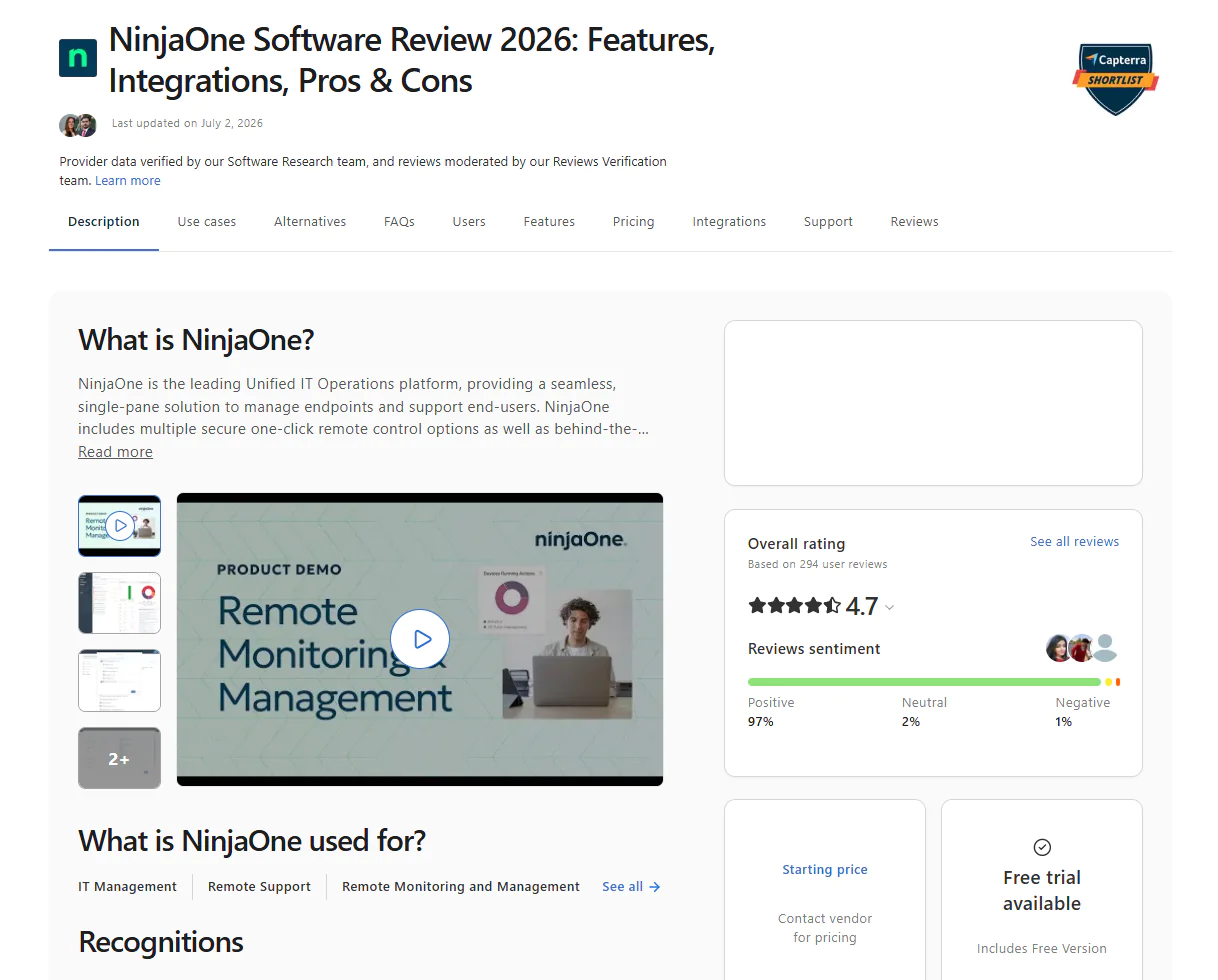This screenshot has height=980, width=1218.
Task: Click See all reviews link
Action: 1075,542
